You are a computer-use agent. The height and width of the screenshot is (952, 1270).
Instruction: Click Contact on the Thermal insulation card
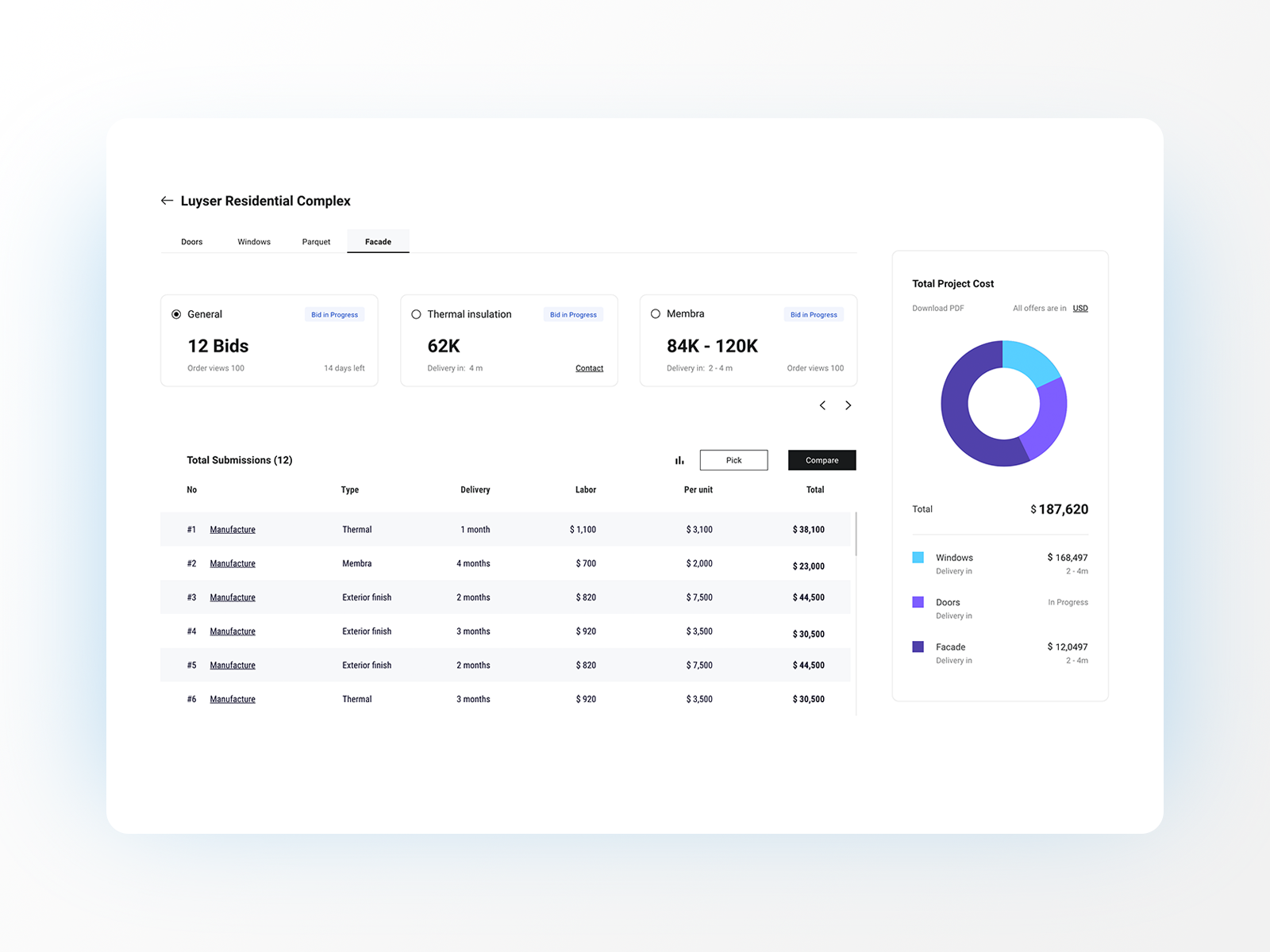coord(590,367)
